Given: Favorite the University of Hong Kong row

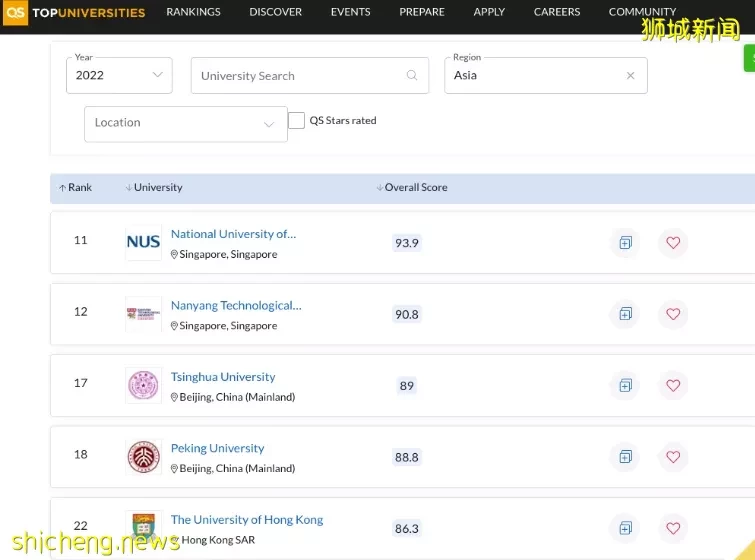Looking at the screenshot, I should coord(673,528).
